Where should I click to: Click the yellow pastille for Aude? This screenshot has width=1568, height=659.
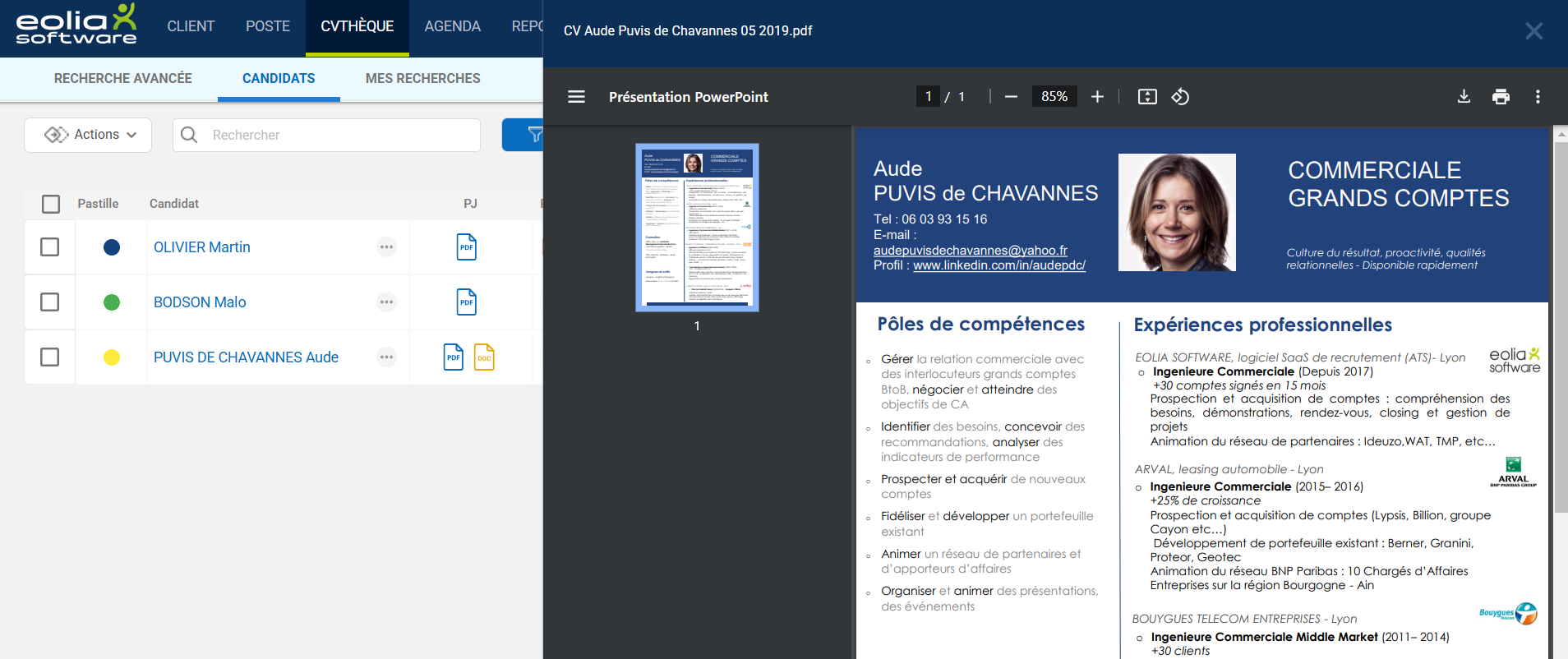point(112,357)
